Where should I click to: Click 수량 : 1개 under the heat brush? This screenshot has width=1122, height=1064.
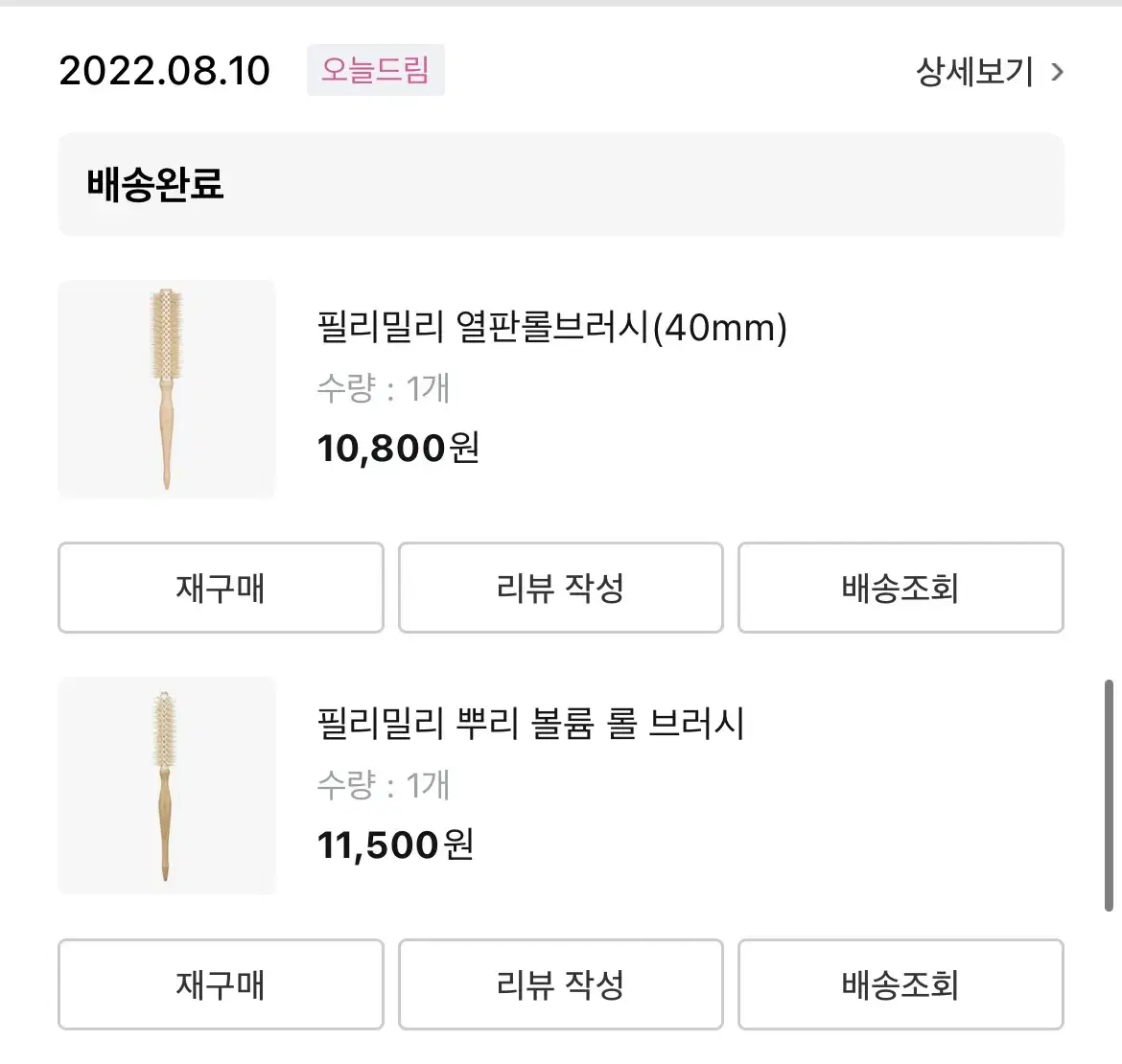pyautogui.click(x=383, y=389)
